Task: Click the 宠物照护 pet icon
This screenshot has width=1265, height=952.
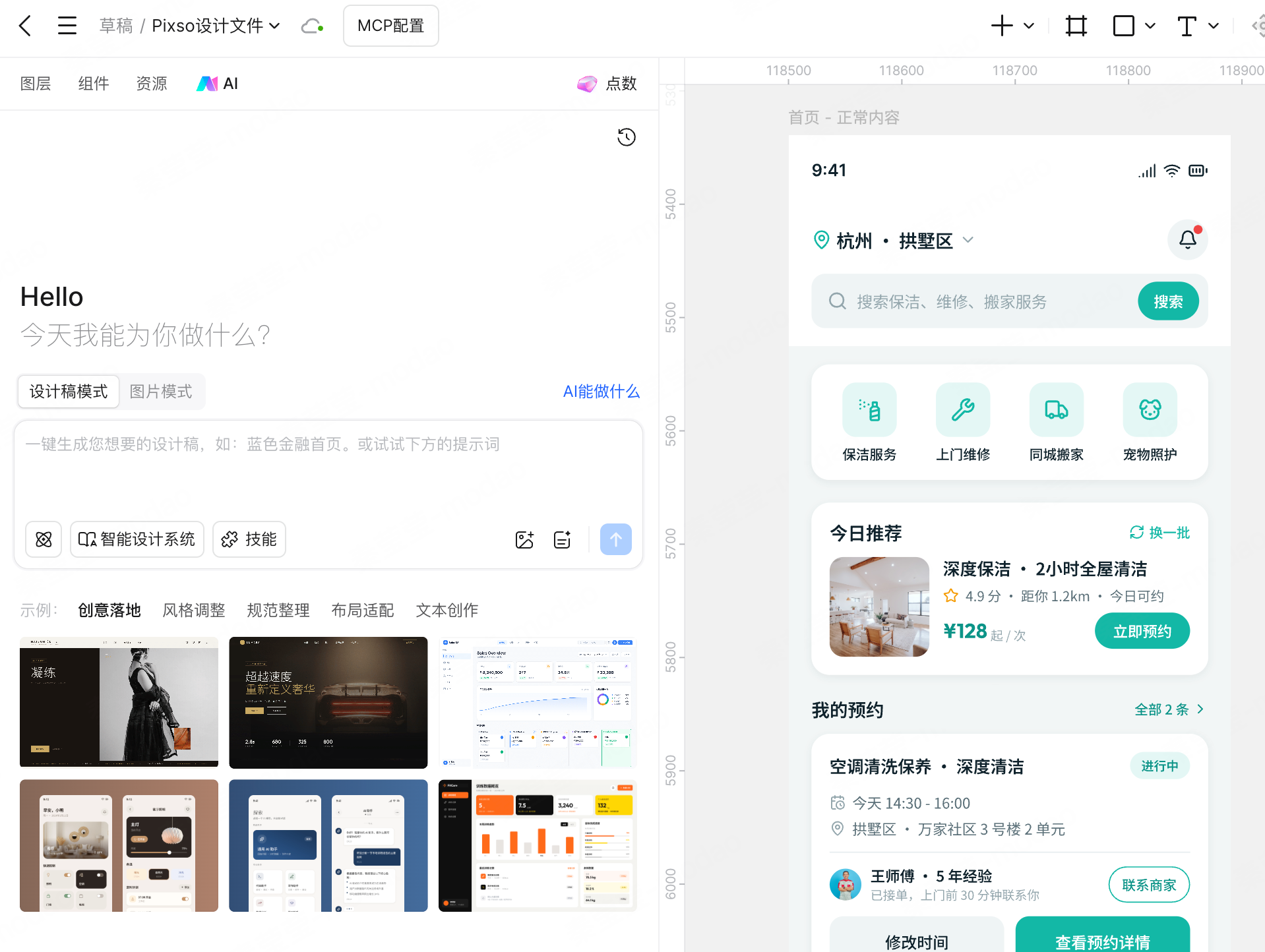Action: pyautogui.click(x=1150, y=409)
